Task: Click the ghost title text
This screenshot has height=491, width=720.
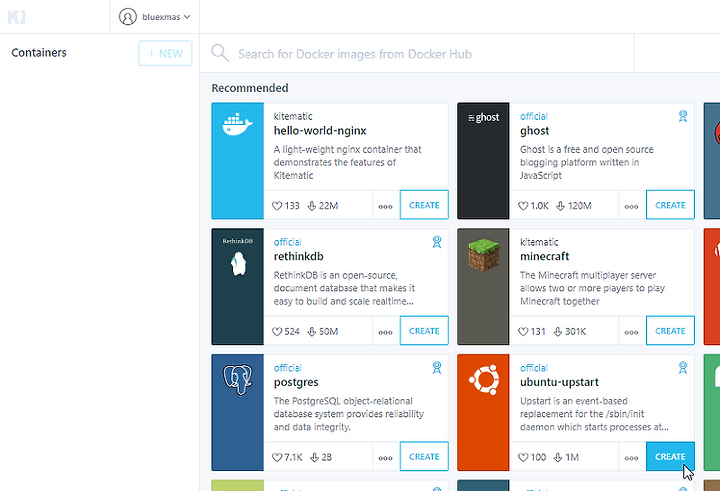Action: click(534, 131)
